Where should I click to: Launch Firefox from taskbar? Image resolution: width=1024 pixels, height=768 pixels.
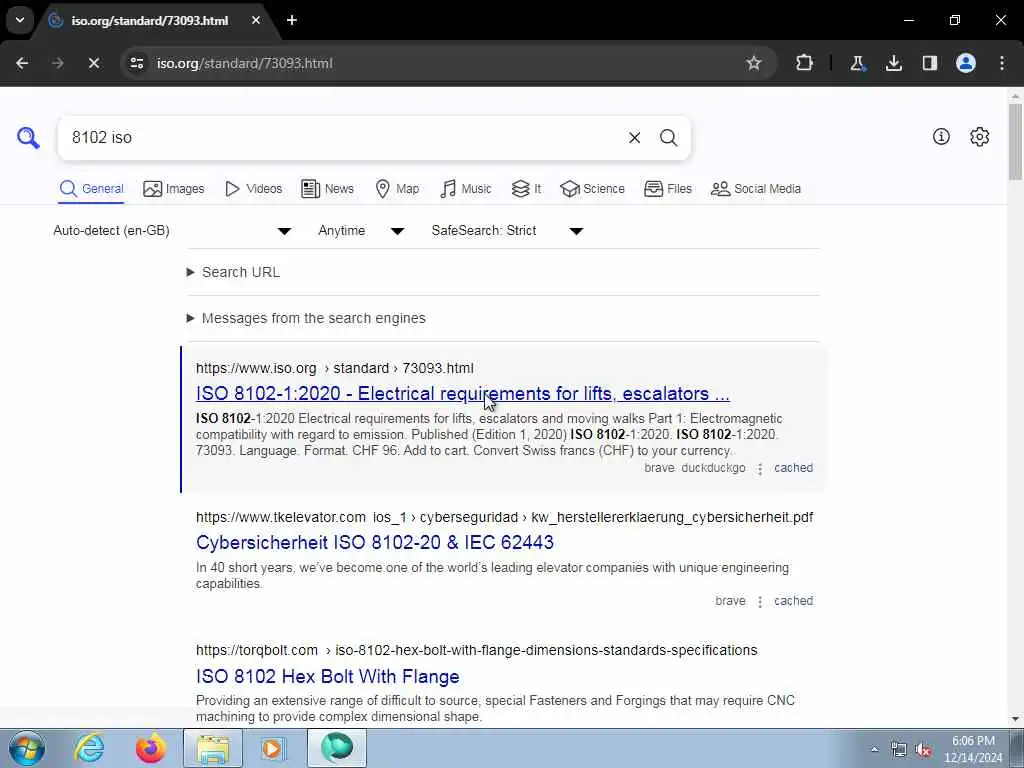click(x=151, y=748)
